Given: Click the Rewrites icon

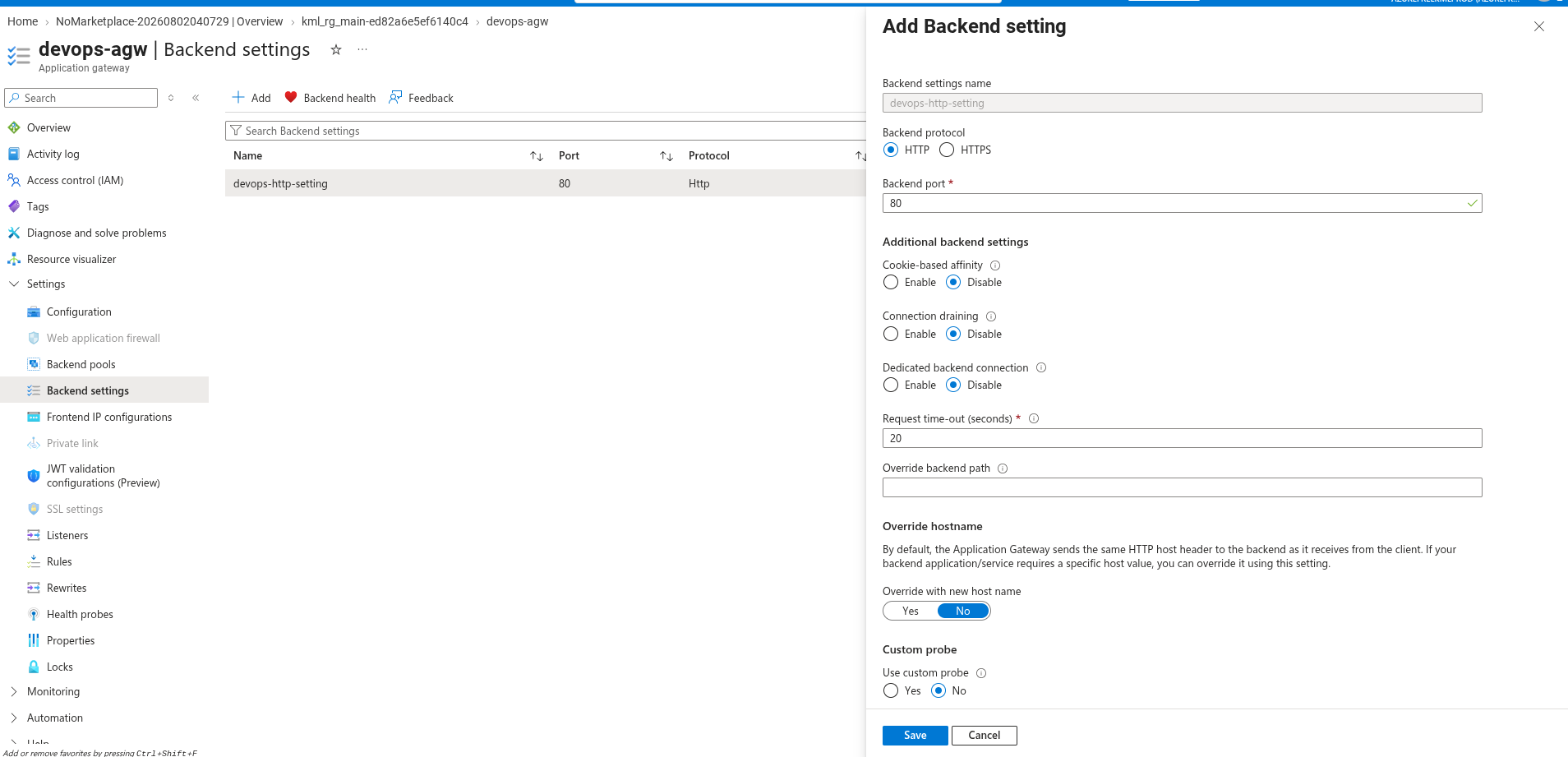Looking at the screenshot, I should [34, 588].
